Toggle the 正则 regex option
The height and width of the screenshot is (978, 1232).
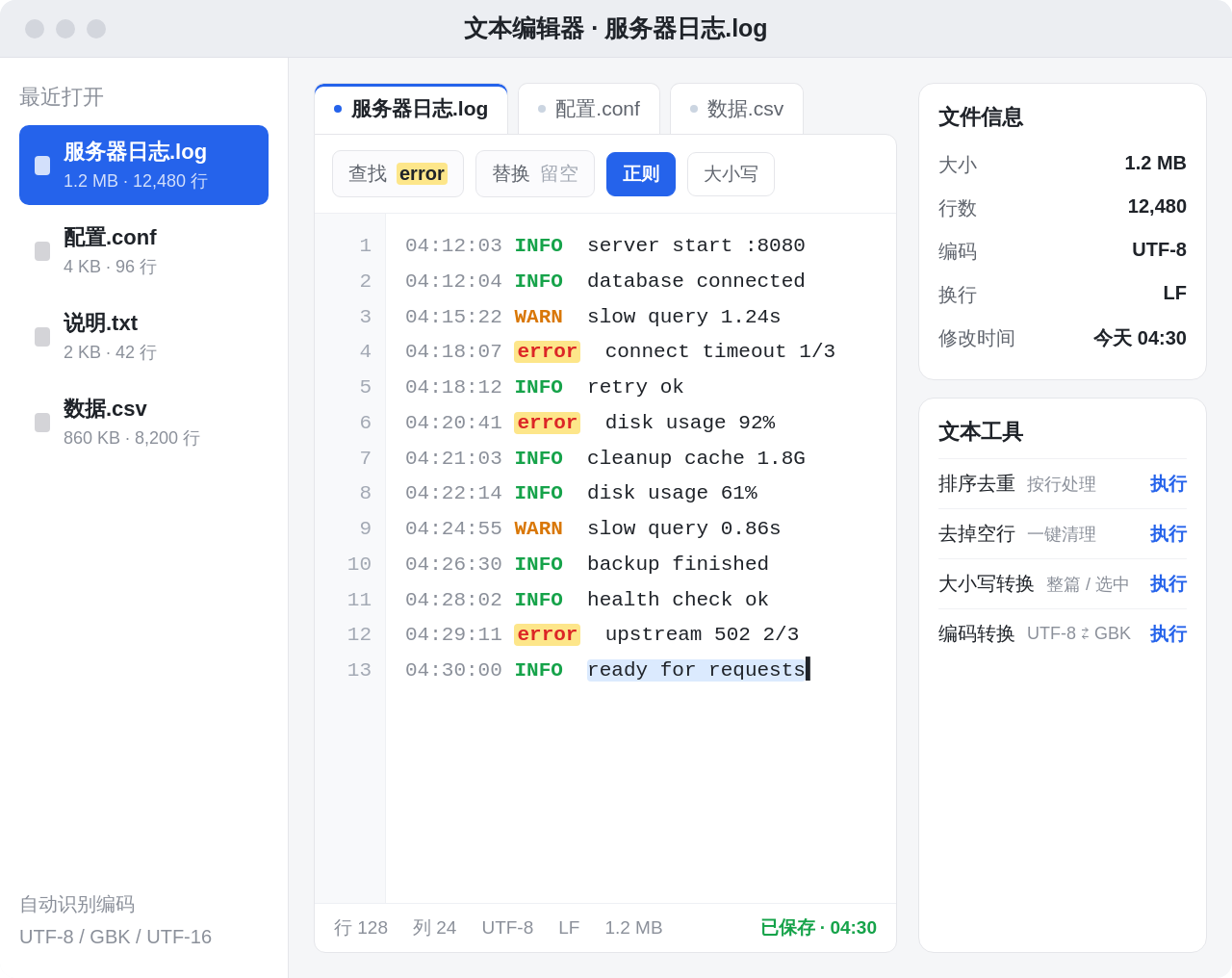(641, 174)
